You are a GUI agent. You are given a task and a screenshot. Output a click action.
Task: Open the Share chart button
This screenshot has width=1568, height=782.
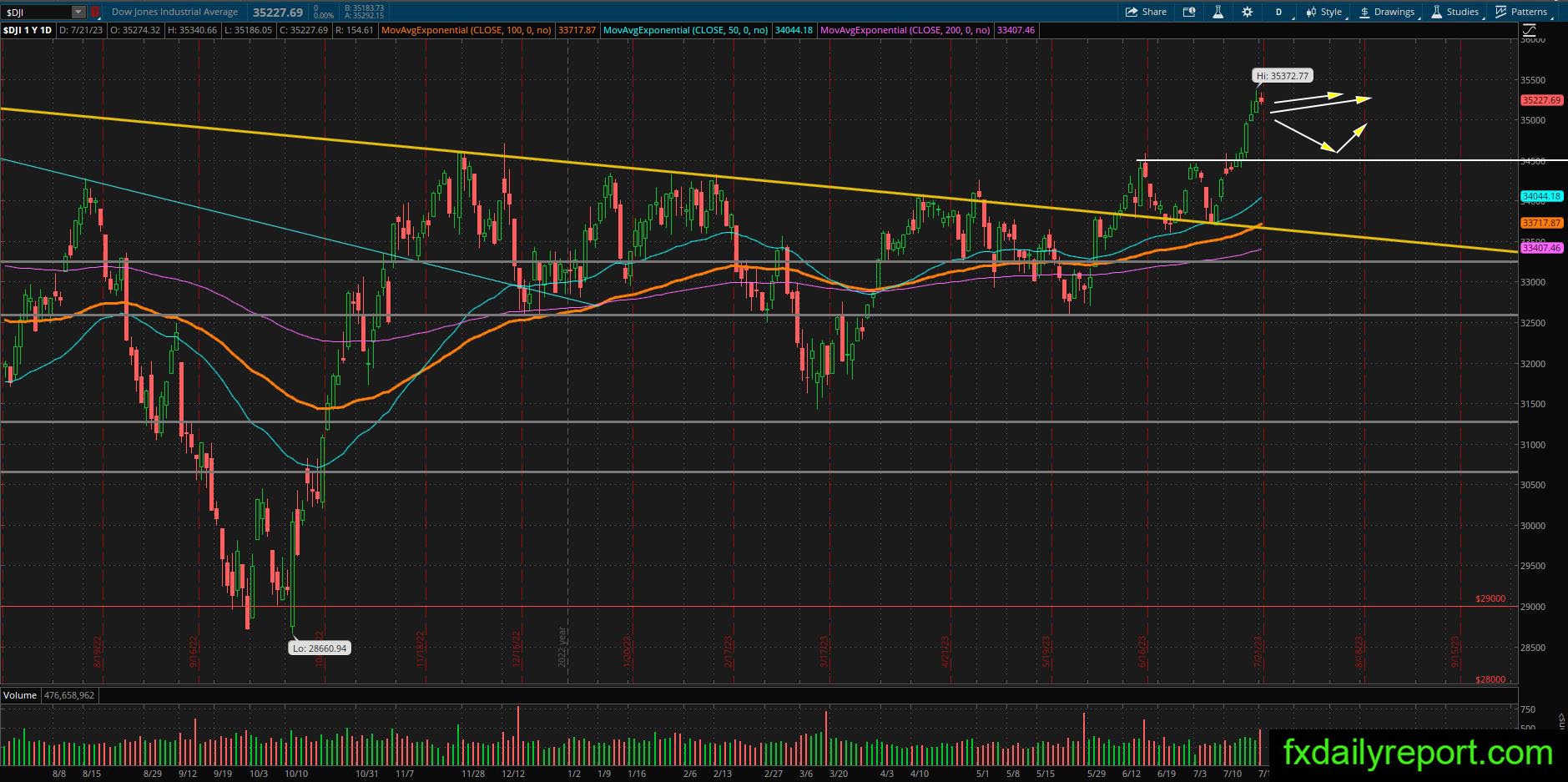(1146, 12)
